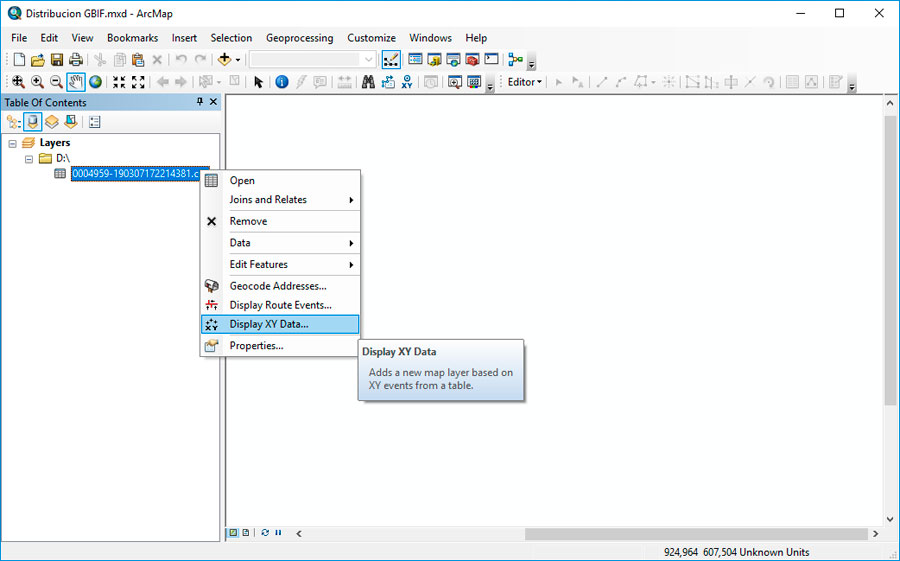900x561 pixels.
Task: Activate the Pan hand tool
Action: click(76, 82)
